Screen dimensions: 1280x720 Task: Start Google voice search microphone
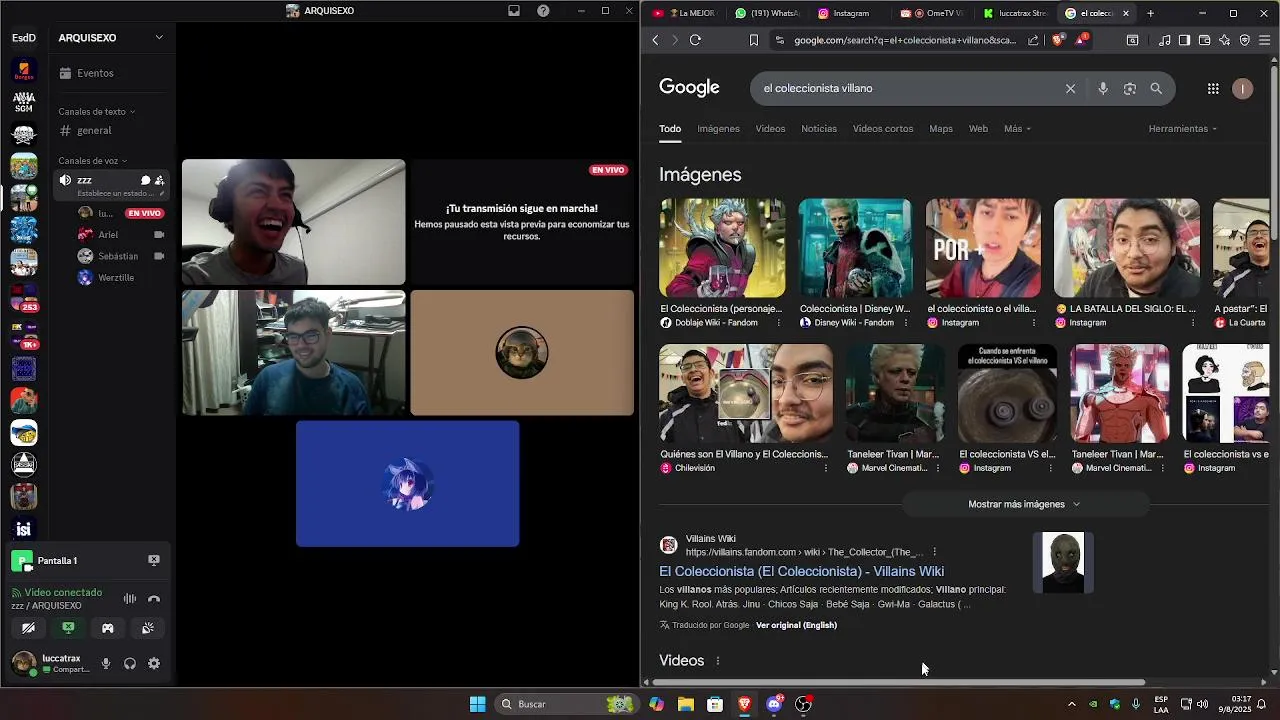click(1103, 88)
